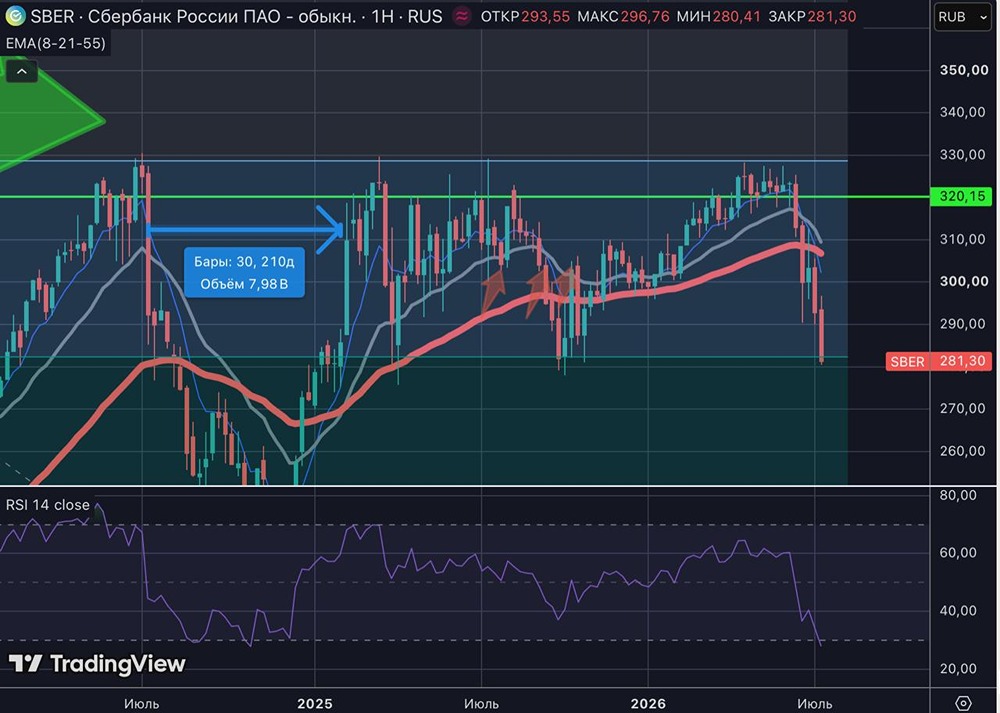Click the blue arrow head on measurement
The image size is (1000, 713).
[331, 230]
